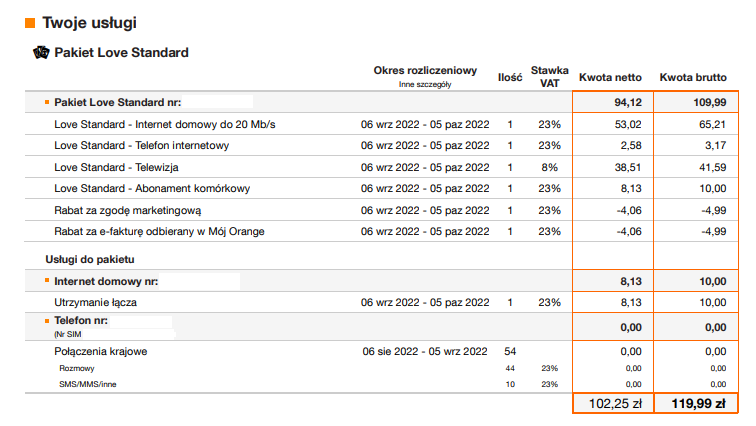Click the orange bullet before Internet domowy nr
Image resolution: width=756 pixels, height=426 pixels.
46,281
